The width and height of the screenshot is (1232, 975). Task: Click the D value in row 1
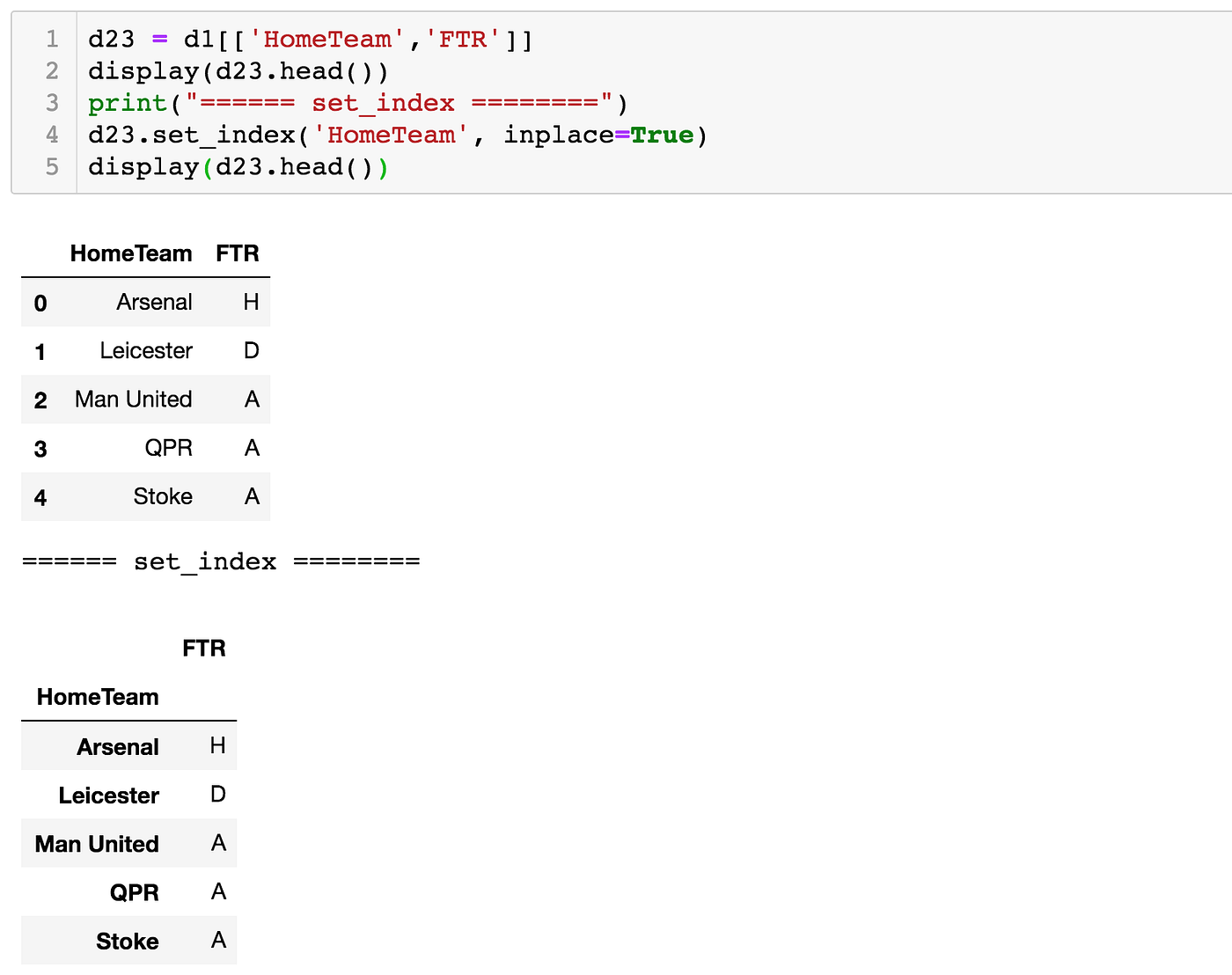click(x=252, y=350)
